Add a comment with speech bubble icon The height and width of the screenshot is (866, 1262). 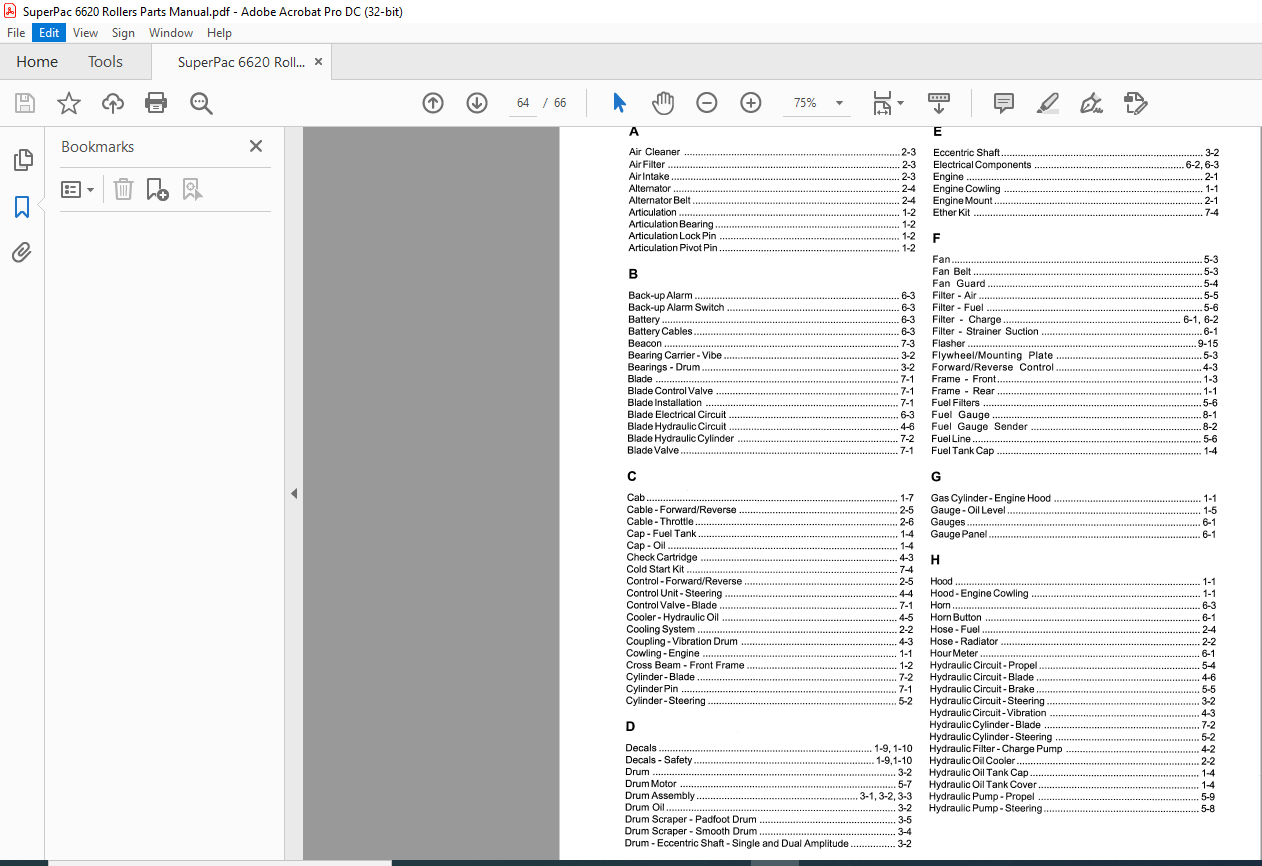[x=1004, y=103]
